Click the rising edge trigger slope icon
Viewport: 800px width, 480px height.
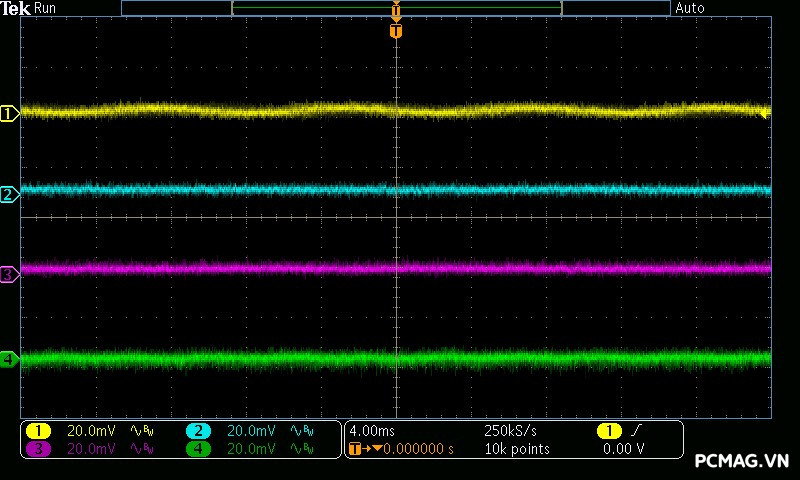(x=635, y=431)
